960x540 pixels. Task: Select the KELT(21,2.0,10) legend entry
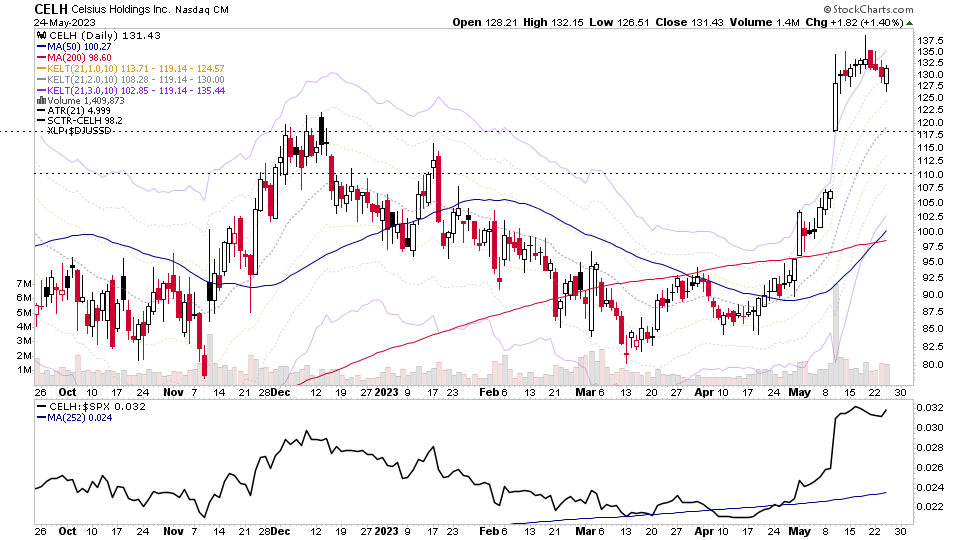135,80
